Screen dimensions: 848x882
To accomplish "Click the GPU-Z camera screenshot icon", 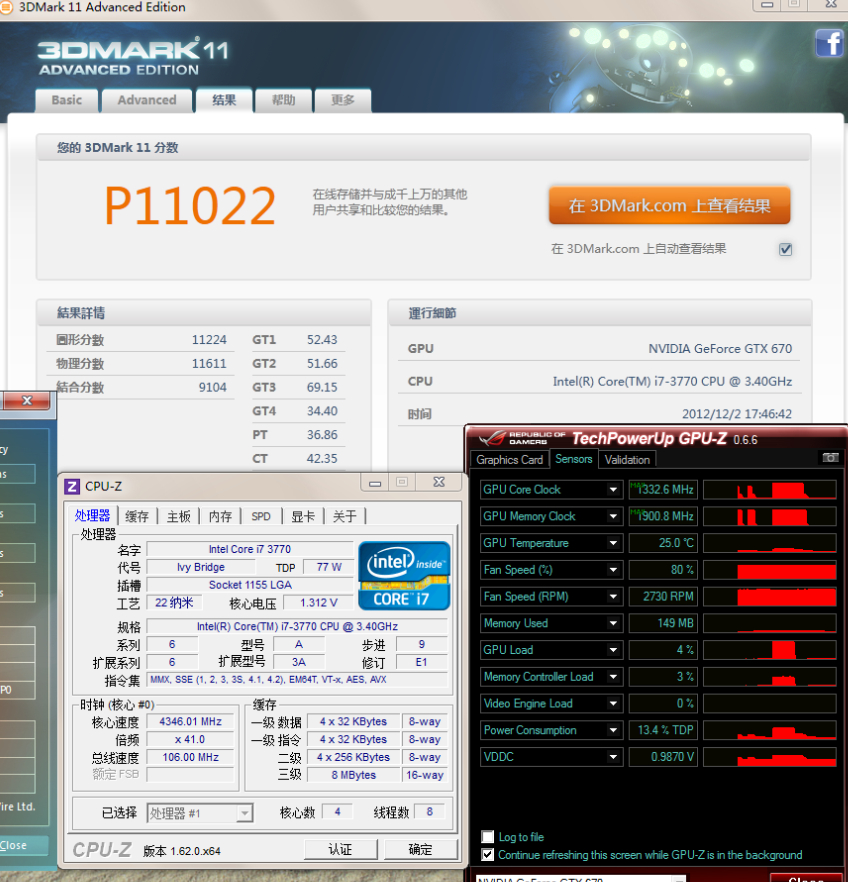I will pyautogui.click(x=830, y=458).
